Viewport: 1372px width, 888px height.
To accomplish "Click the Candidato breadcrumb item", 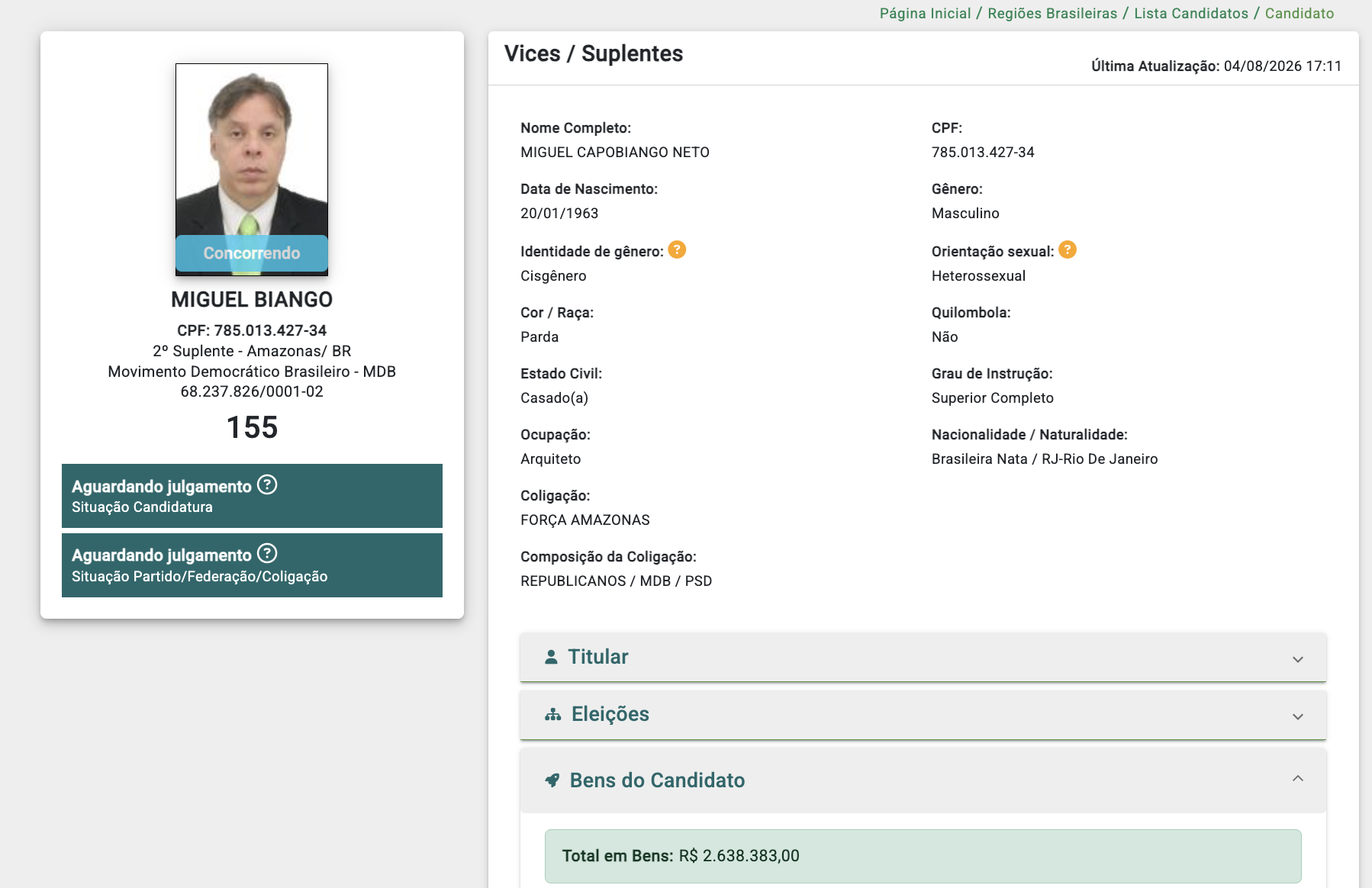I will pos(1300,13).
